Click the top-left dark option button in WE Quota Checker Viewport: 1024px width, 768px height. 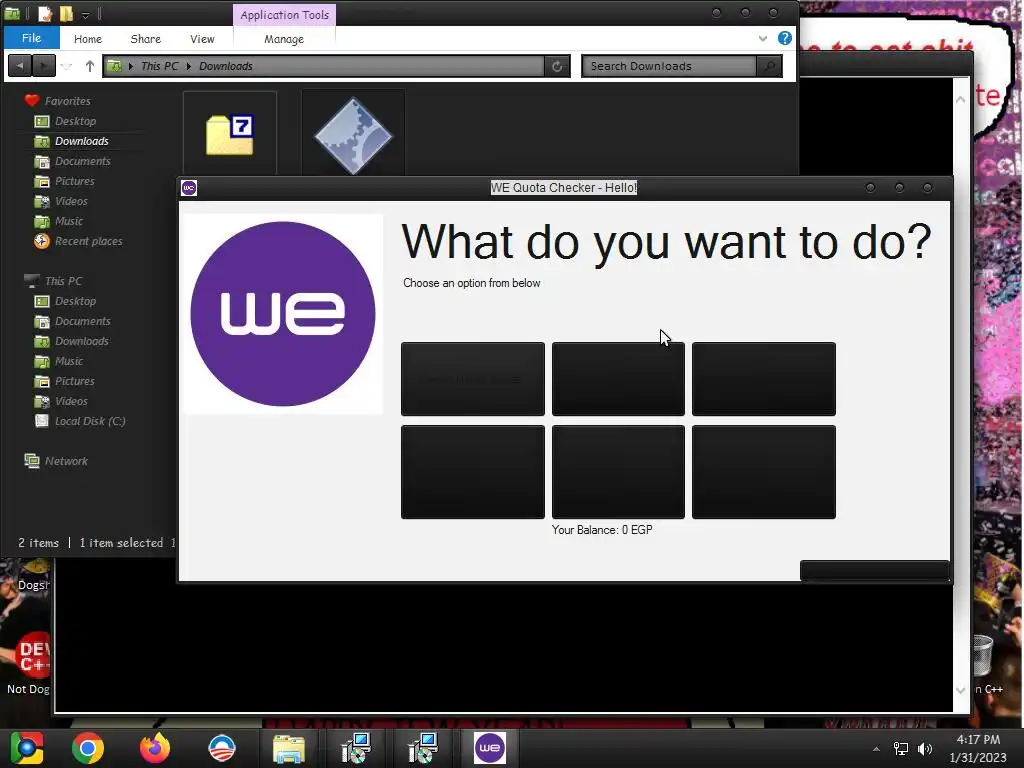473,379
